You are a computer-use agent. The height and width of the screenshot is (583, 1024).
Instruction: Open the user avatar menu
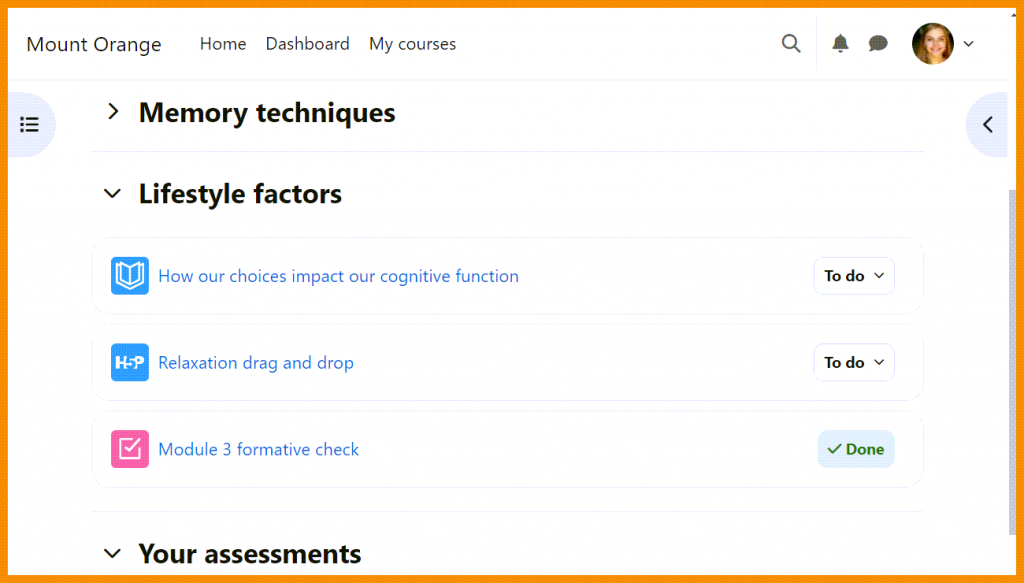pos(942,44)
